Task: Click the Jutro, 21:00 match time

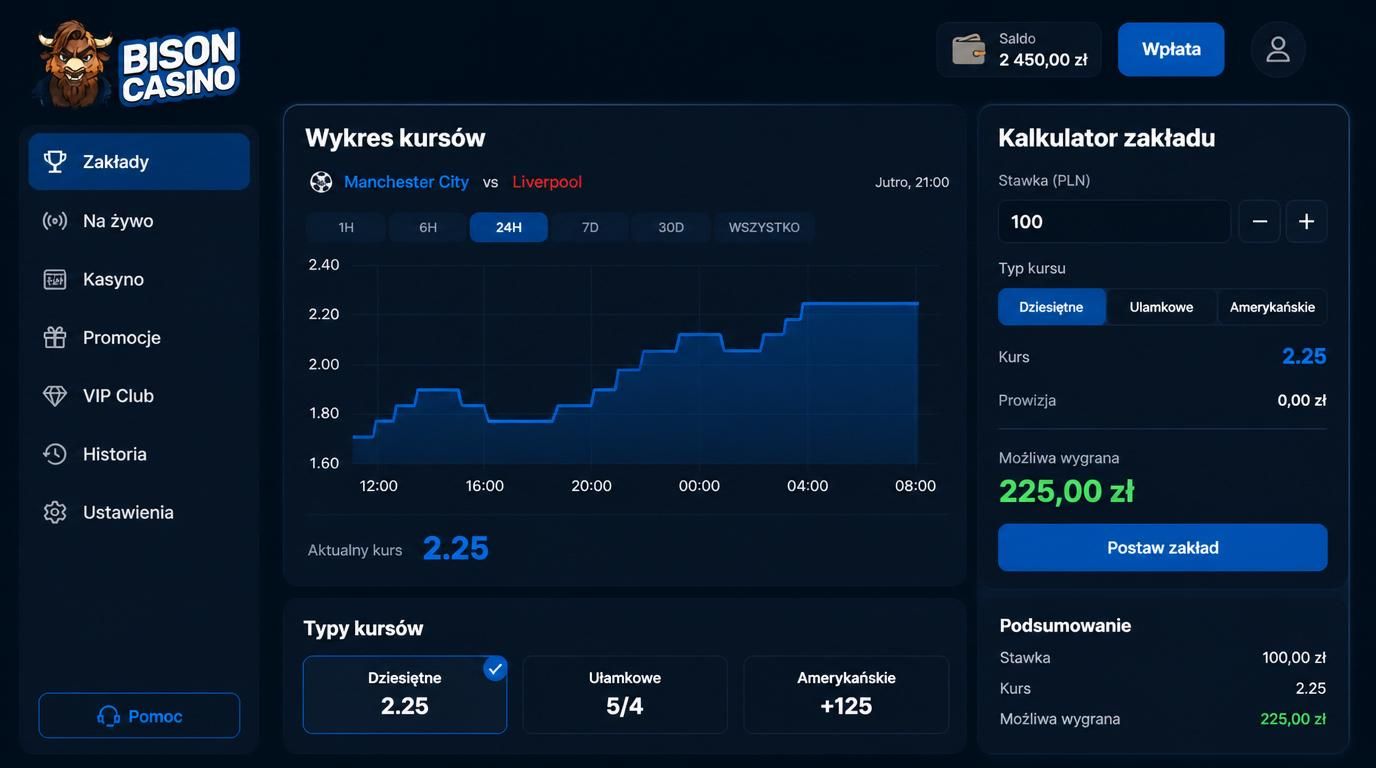Action: point(912,182)
